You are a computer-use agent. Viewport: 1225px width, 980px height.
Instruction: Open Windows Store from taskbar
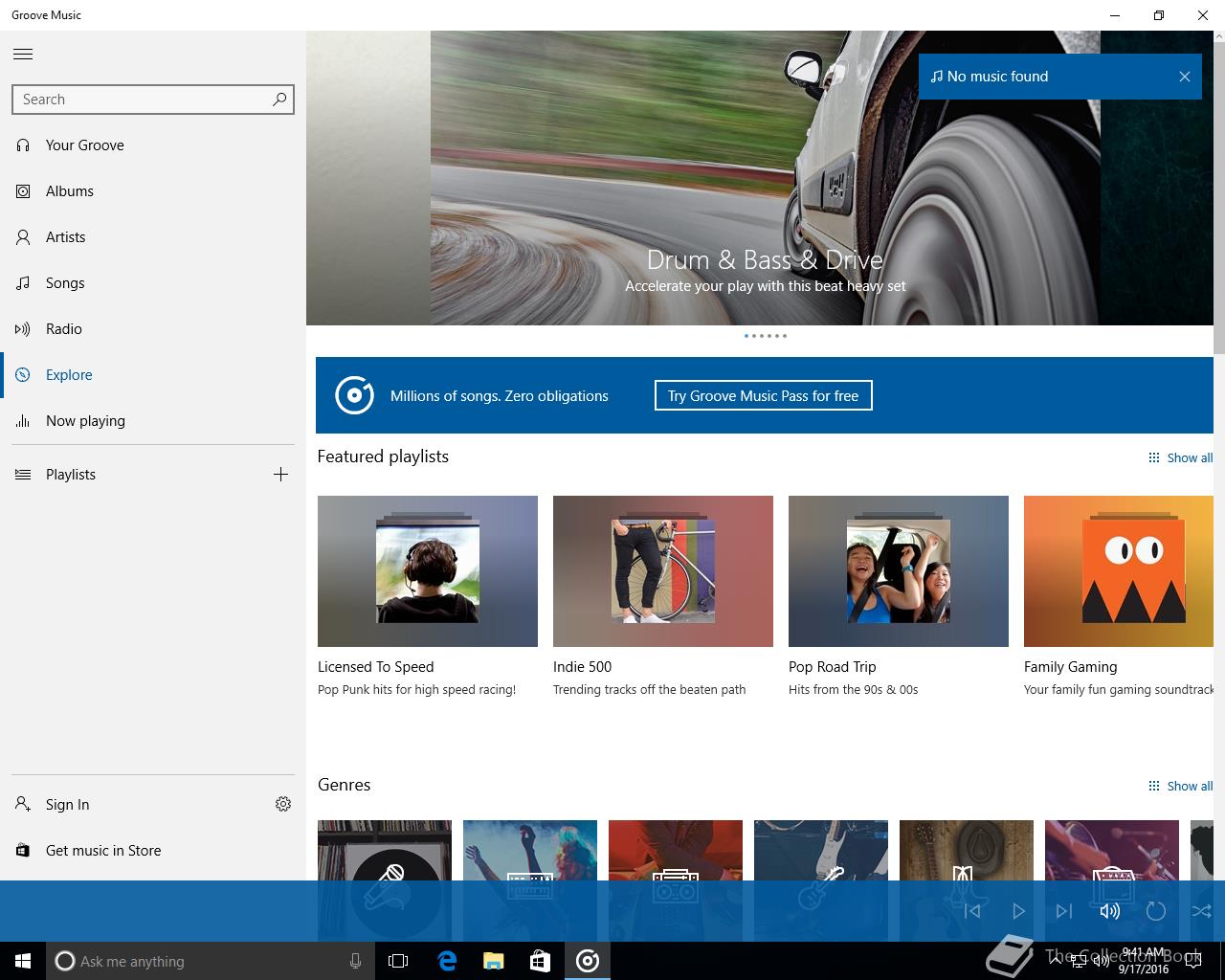point(540,961)
